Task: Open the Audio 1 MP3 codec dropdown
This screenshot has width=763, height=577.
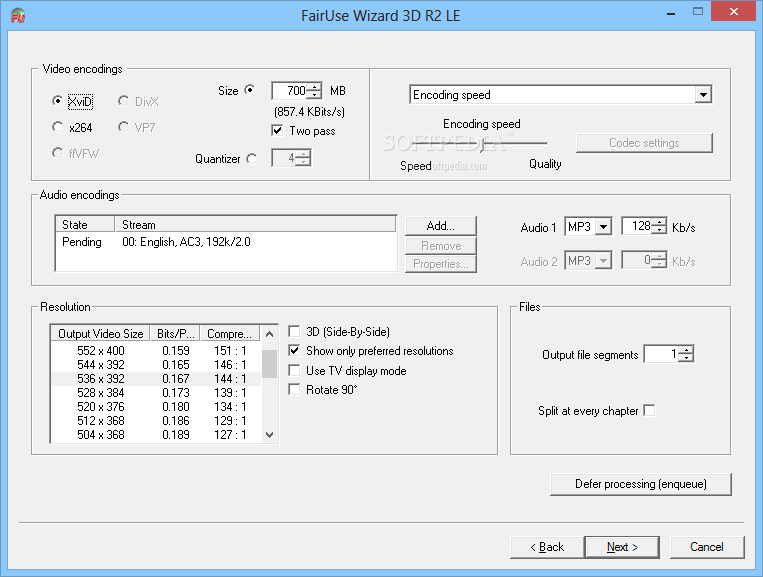Action: (603, 227)
